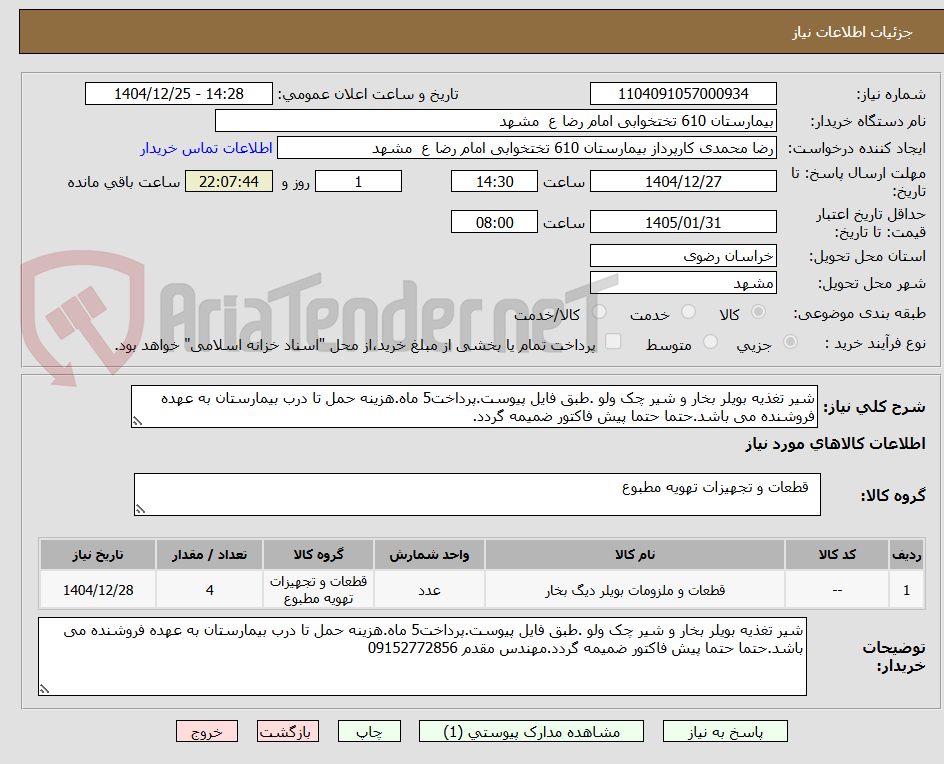Select the کالا/خدمت radio button
This screenshot has width=944, height=764.
tap(599, 312)
